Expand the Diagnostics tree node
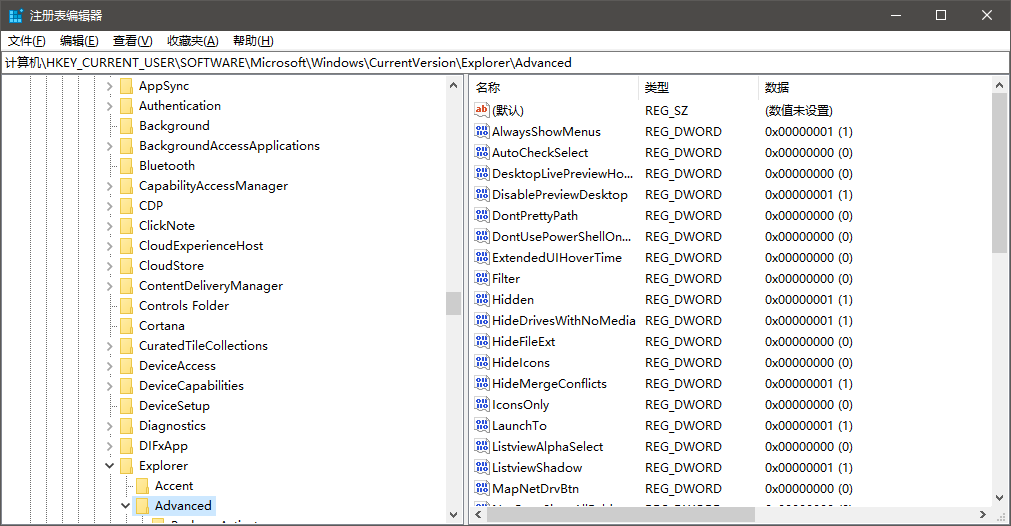This screenshot has width=1011, height=526. tap(109, 426)
